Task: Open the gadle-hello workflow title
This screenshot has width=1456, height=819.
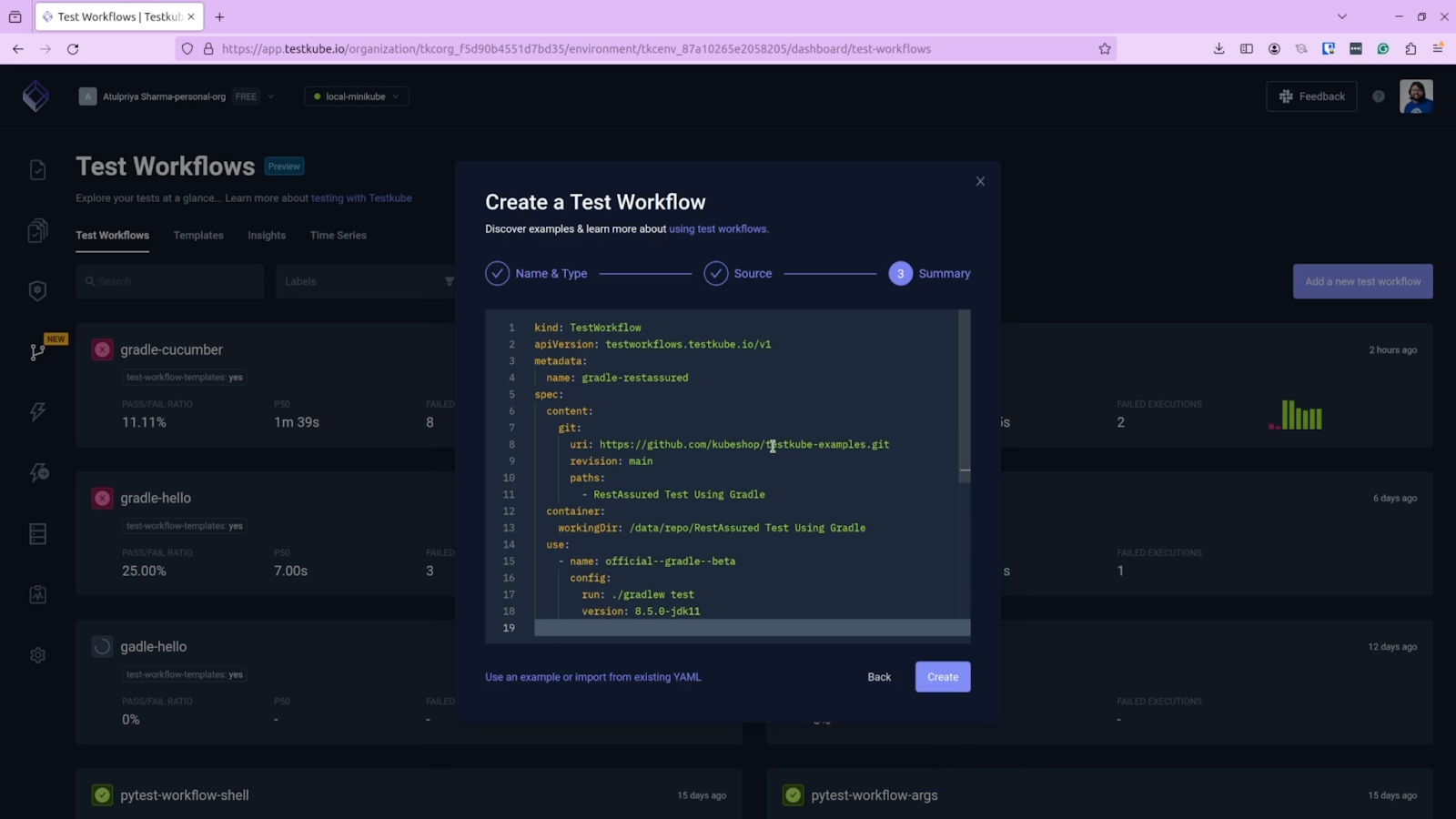Action: (x=153, y=647)
